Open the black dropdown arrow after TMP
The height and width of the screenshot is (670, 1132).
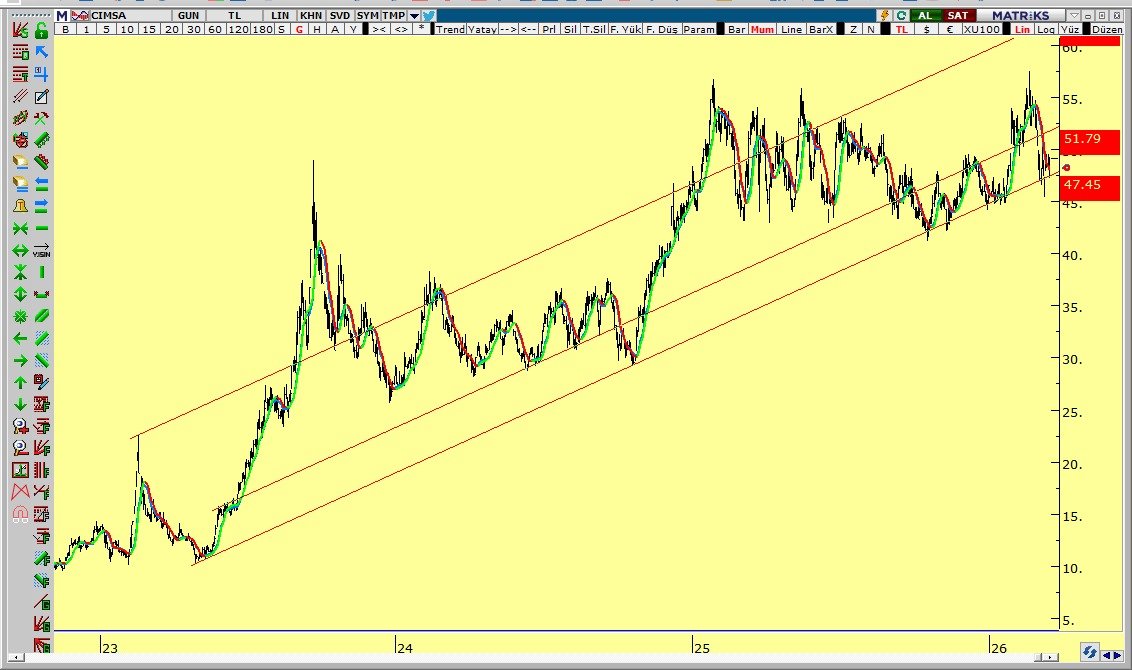click(x=414, y=15)
